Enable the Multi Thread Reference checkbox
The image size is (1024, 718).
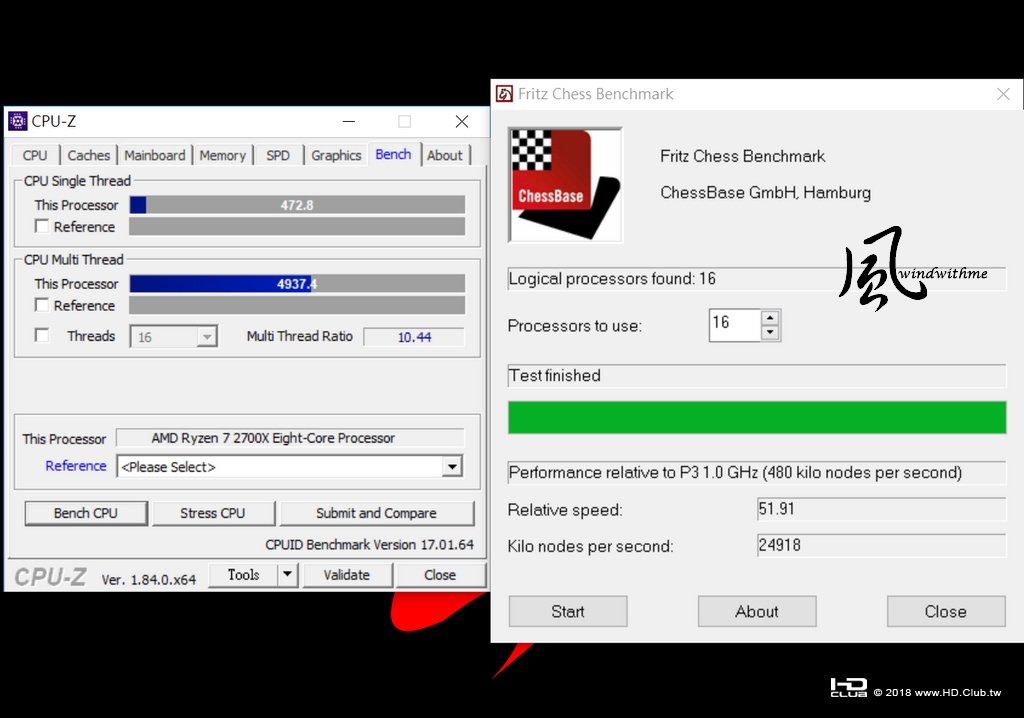[42, 305]
